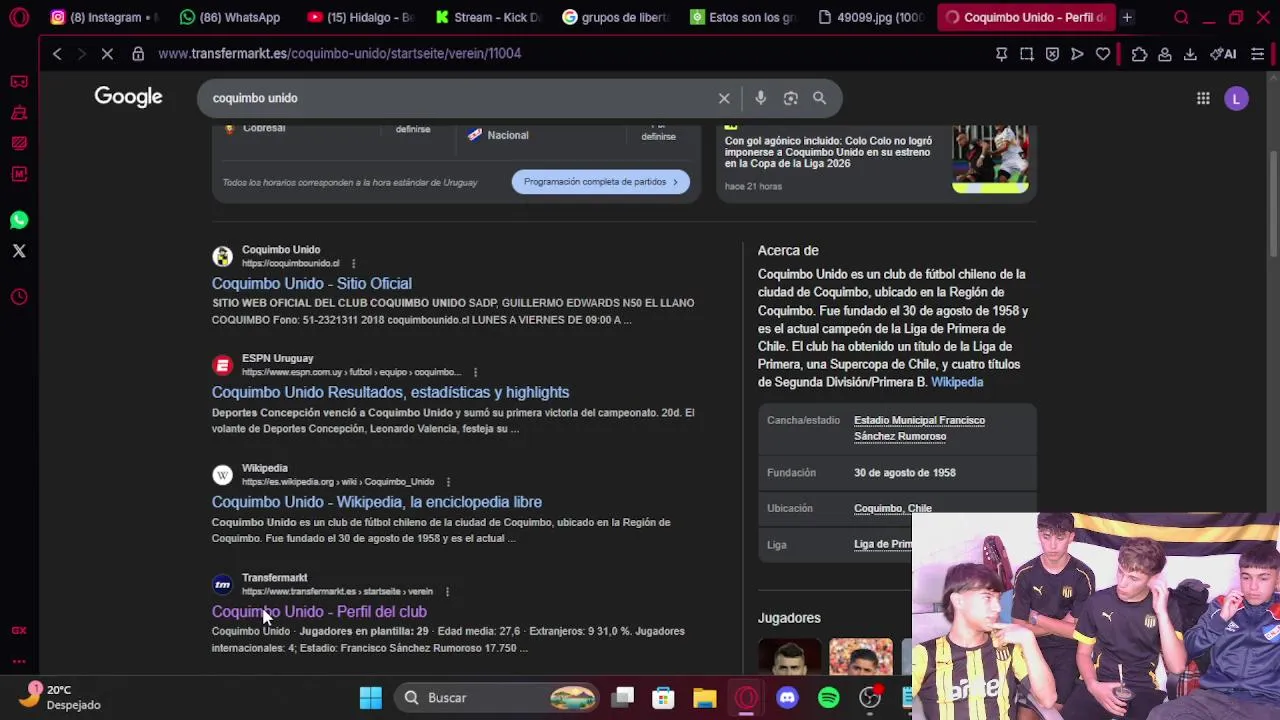Open options for the Wikipedia result

coord(448,482)
